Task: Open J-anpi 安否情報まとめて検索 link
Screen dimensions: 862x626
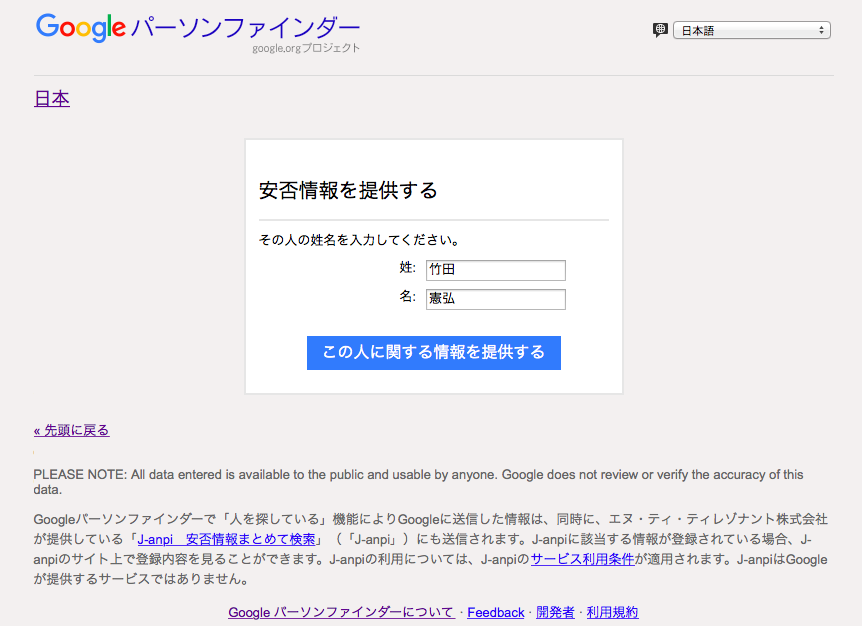Action: 226,539
